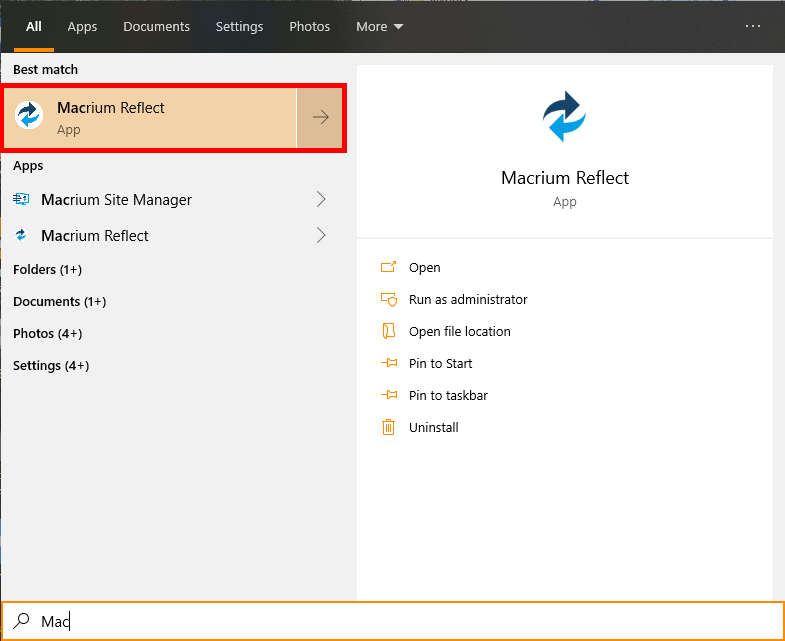Choose Pin to taskbar
The image size is (785, 641).
448,396
